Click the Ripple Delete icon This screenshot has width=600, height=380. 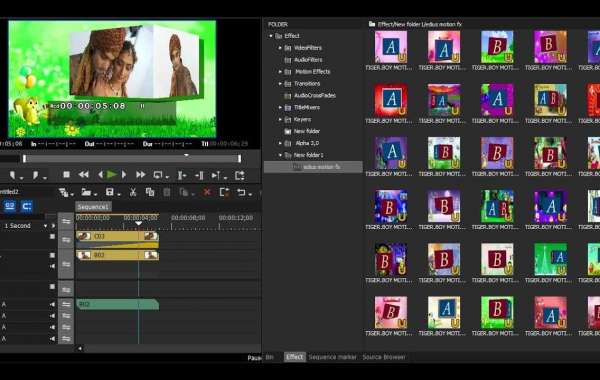(x=224, y=192)
